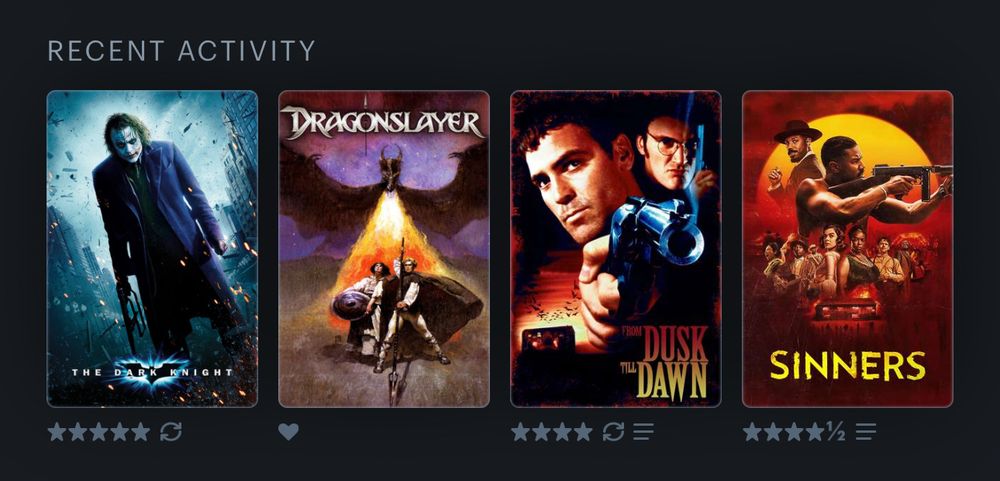
Task: Click the first star under Sinners
Action: point(753,432)
